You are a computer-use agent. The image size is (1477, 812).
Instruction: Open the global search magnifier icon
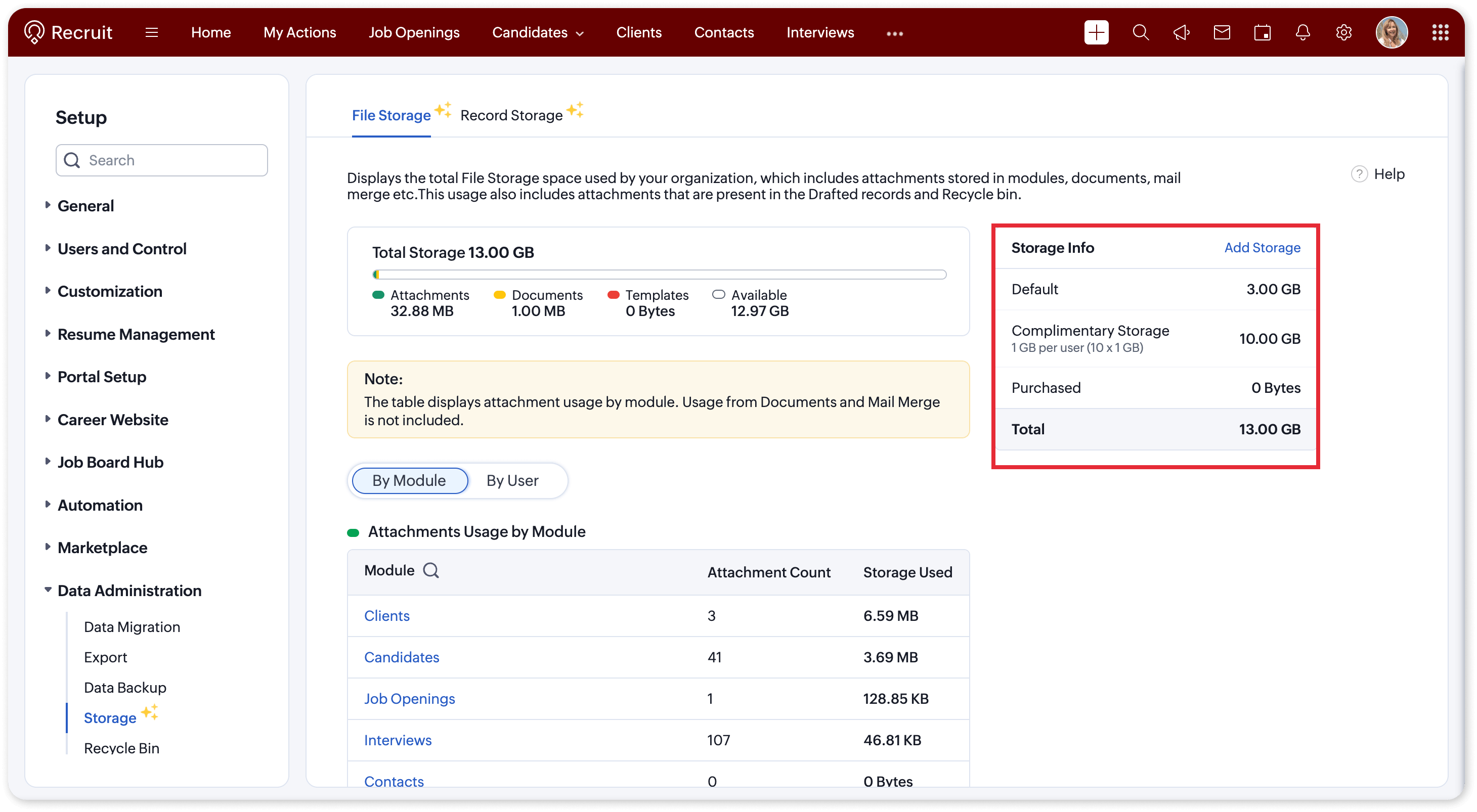pyautogui.click(x=1141, y=33)
